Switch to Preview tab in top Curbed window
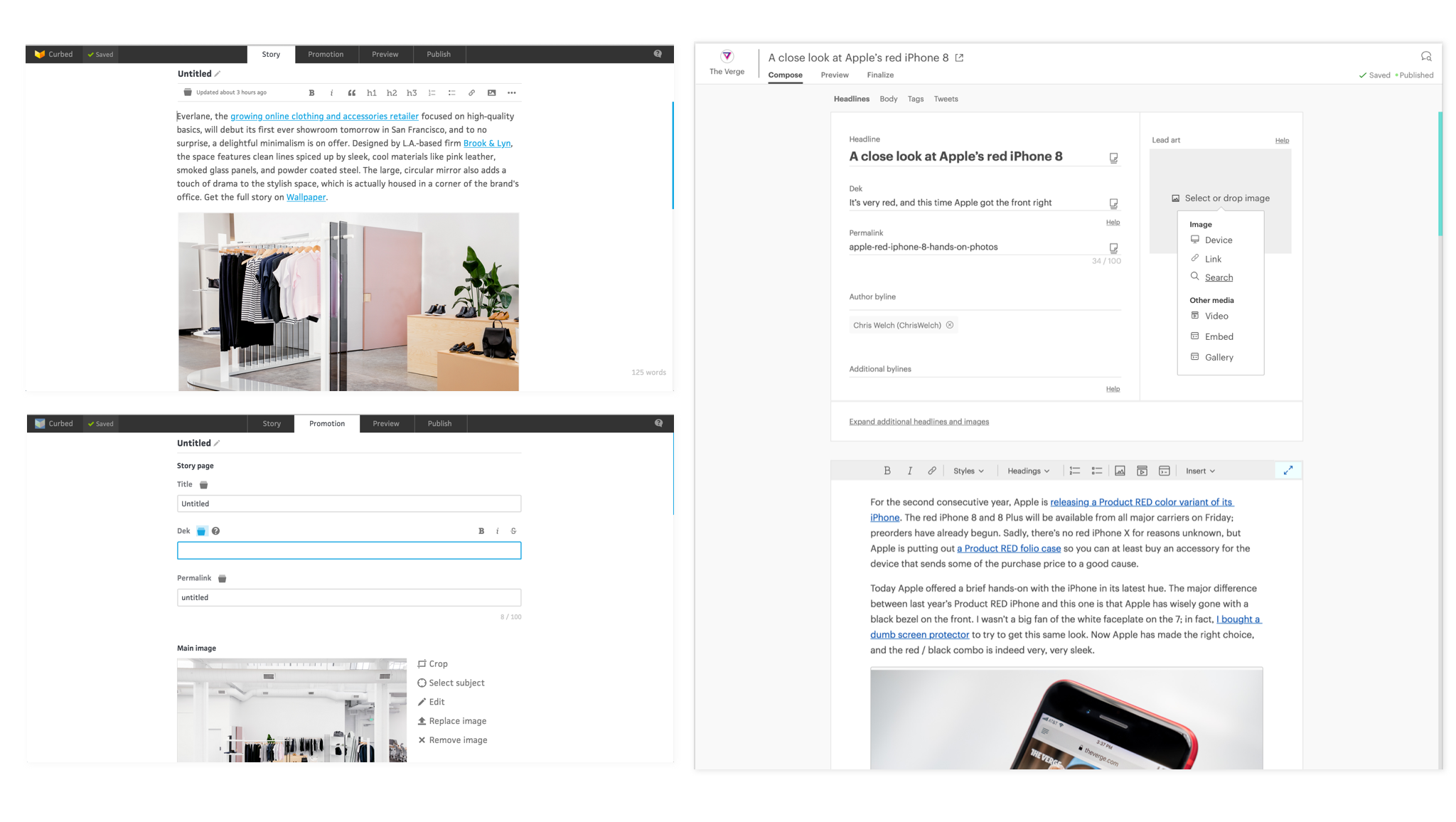 [385, 54]
